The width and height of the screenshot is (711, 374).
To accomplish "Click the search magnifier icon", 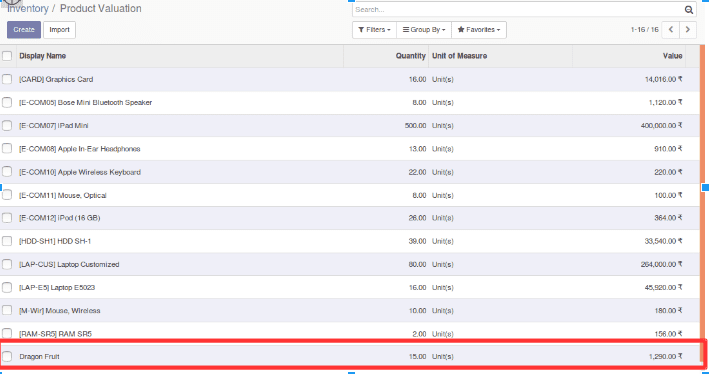I will tap(688, 10).
